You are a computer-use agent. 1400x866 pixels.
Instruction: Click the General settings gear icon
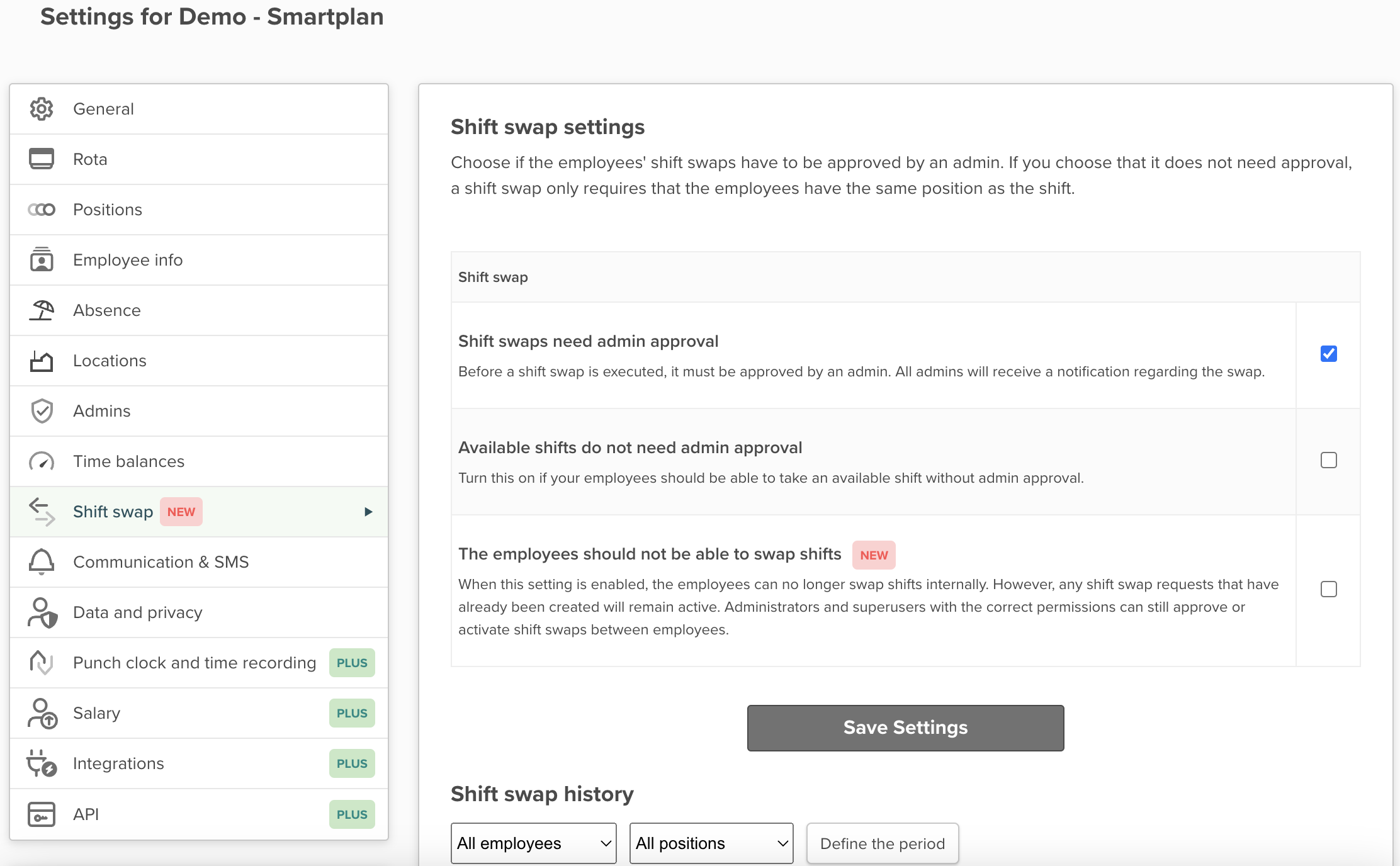(x=41, y=108)
